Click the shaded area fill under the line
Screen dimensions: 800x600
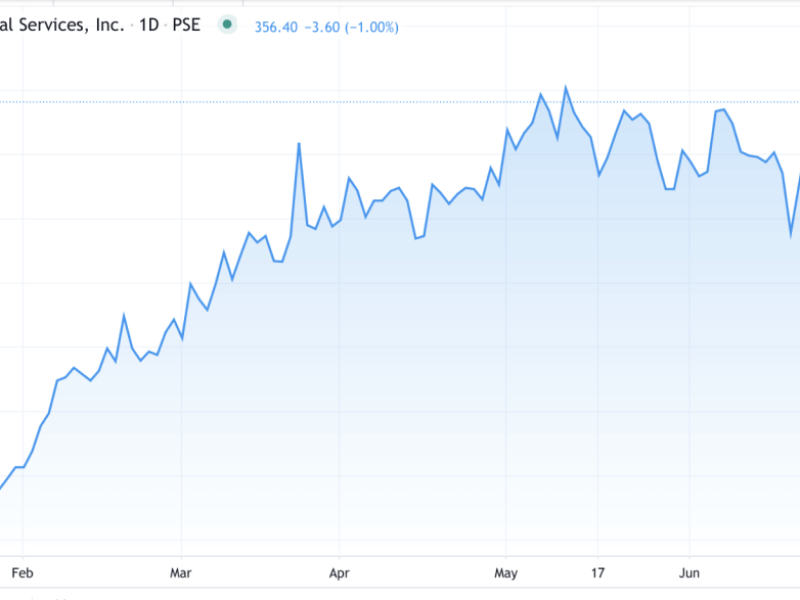click(x=400, y=400)
